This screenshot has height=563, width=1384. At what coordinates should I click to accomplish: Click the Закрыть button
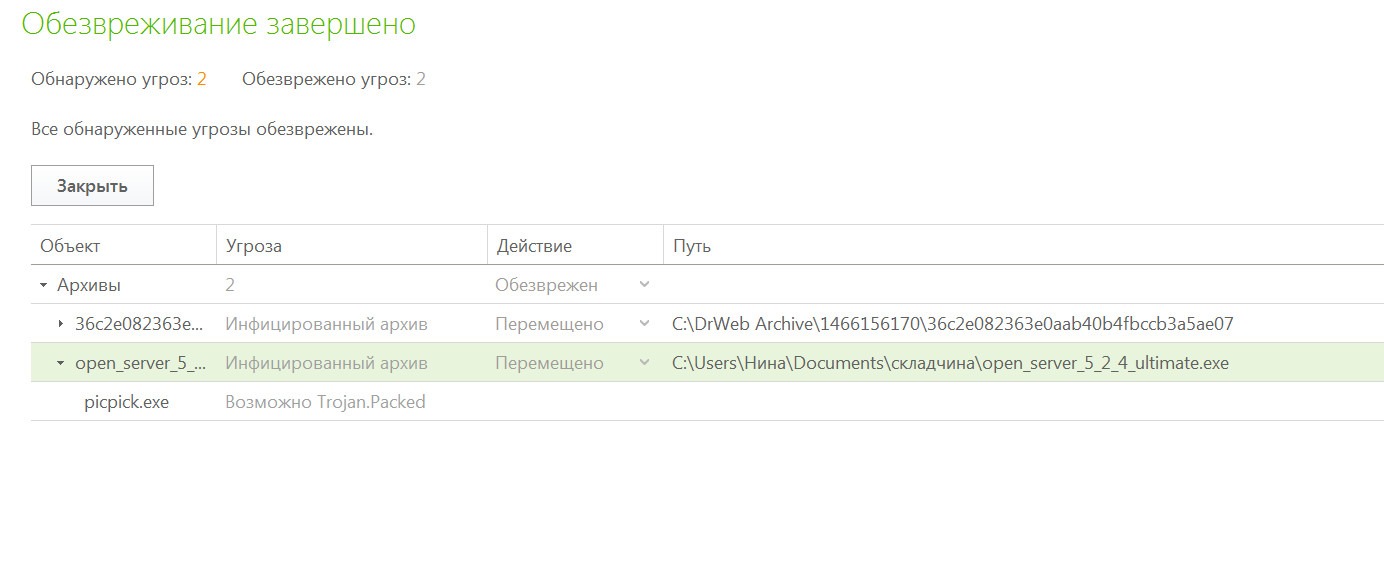pyautogui.click(x=92, y=186)
